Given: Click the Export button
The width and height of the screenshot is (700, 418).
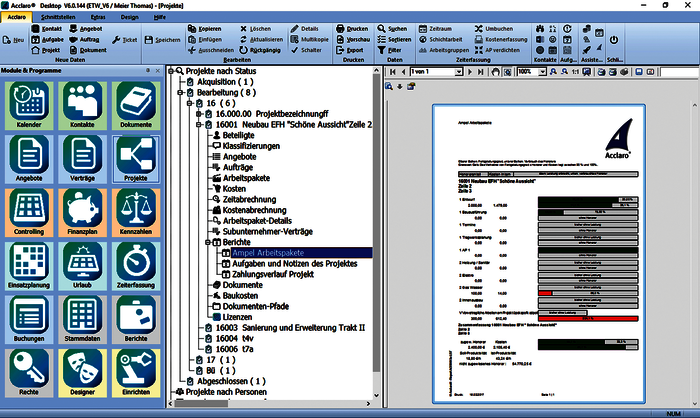Looking at the screenshot, I should tap(350, 50).
